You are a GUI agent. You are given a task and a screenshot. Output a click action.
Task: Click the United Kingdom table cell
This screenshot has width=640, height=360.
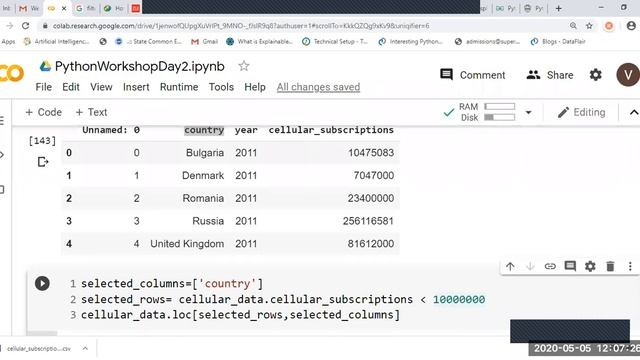click(x=187, y=244)
